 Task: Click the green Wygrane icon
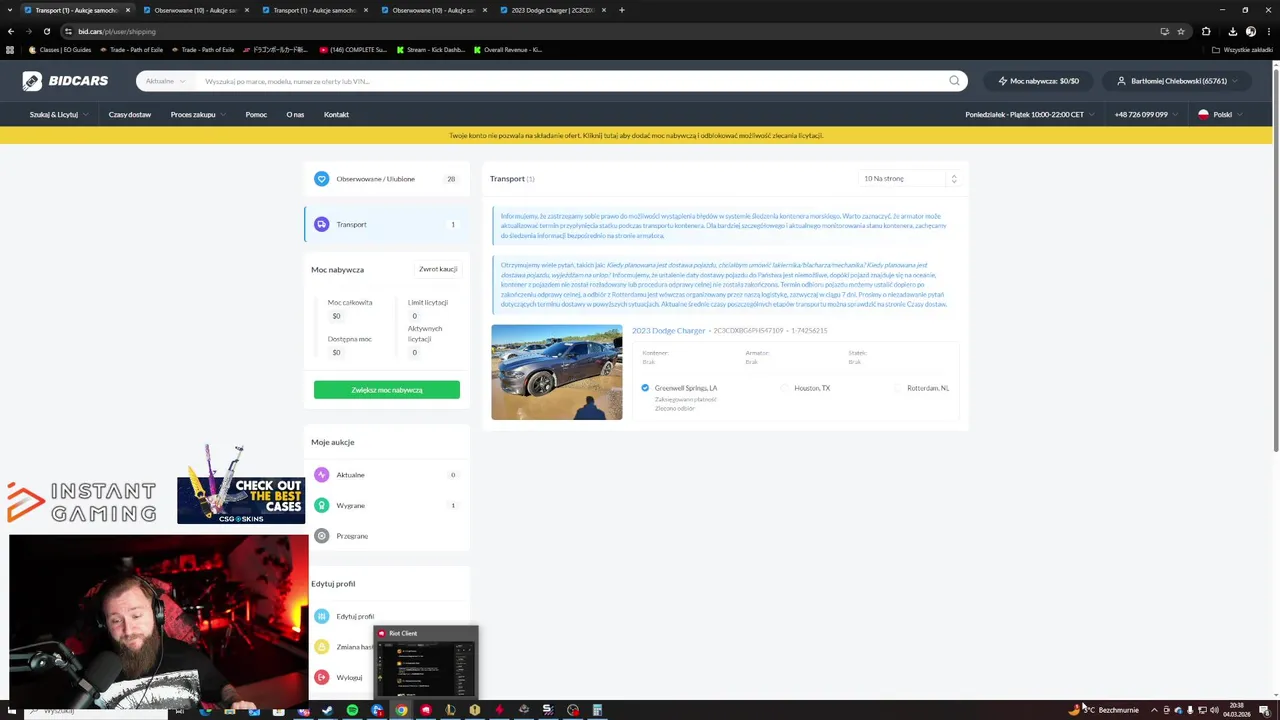[x=321, y=505]
